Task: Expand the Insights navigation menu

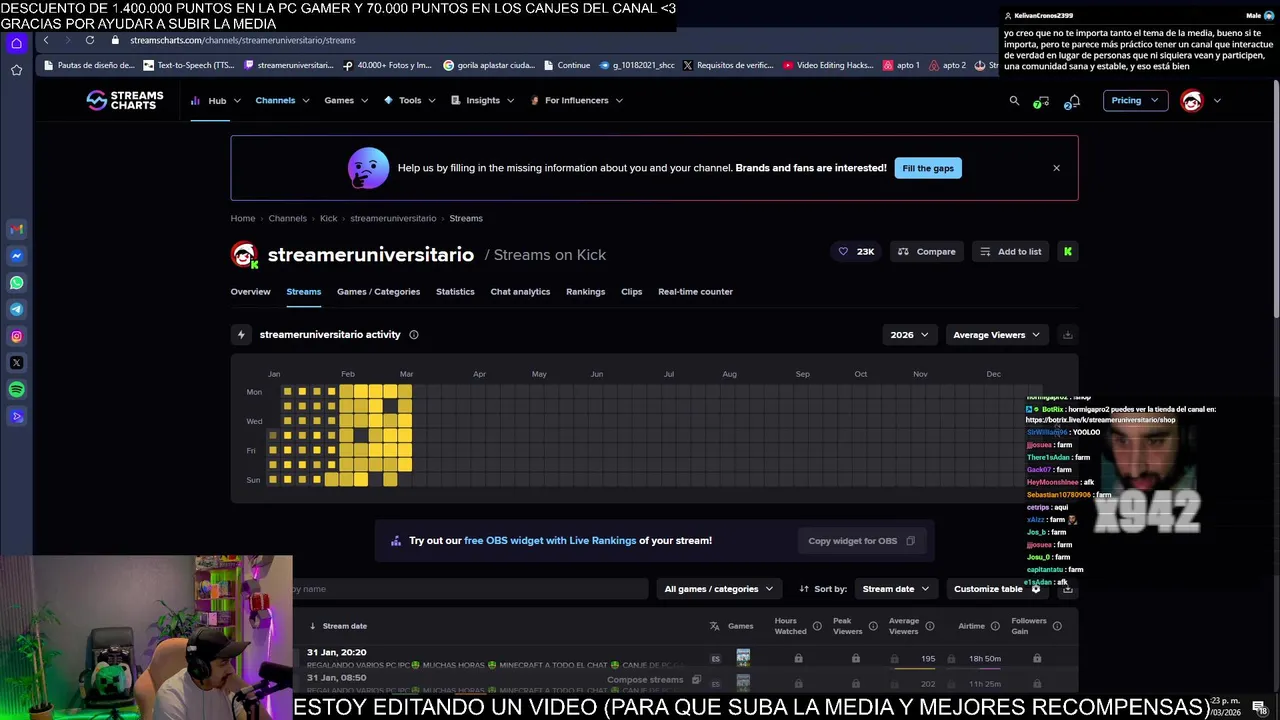Action: (x=483, y=101)
